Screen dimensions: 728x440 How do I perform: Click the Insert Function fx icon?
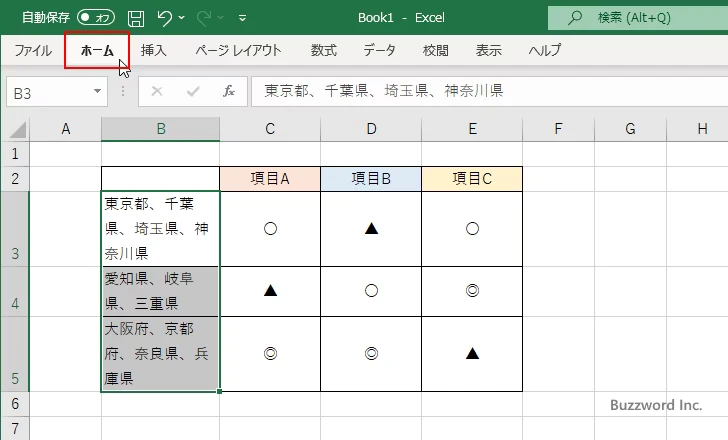229,91
